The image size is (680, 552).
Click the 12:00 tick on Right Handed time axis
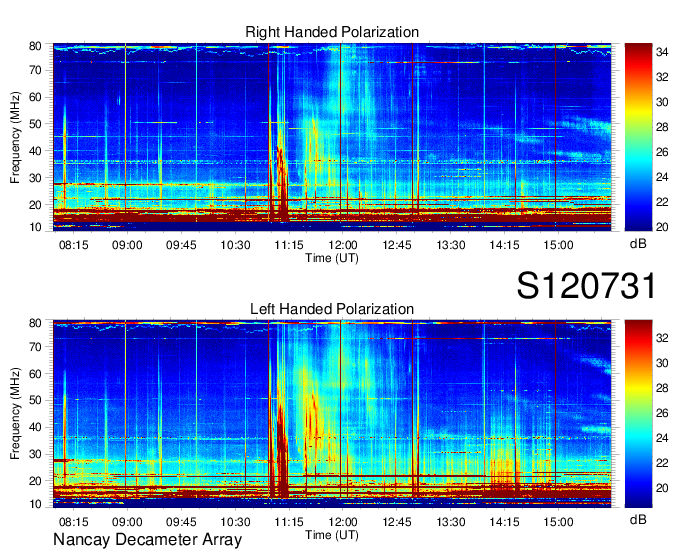click(x=343, y=245)
